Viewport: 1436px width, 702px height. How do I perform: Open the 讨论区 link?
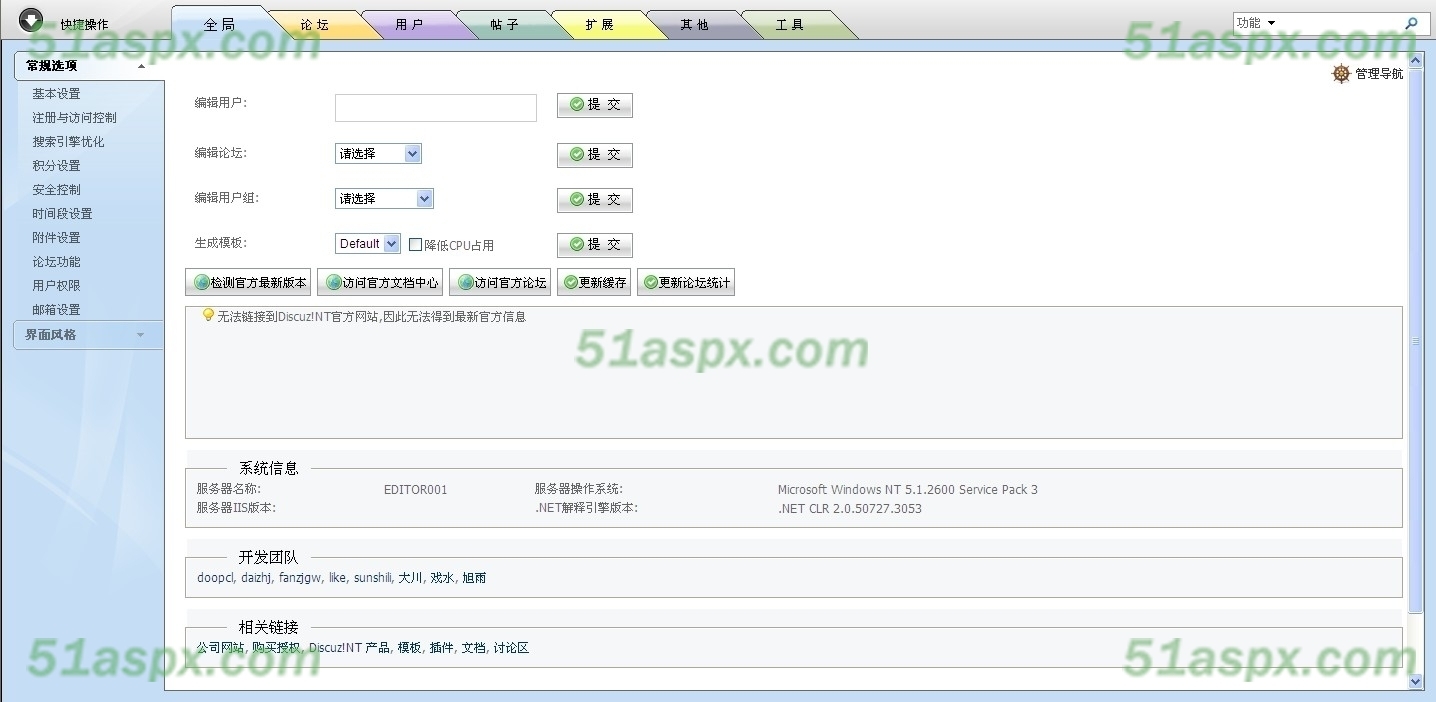[x=511, y=648]
